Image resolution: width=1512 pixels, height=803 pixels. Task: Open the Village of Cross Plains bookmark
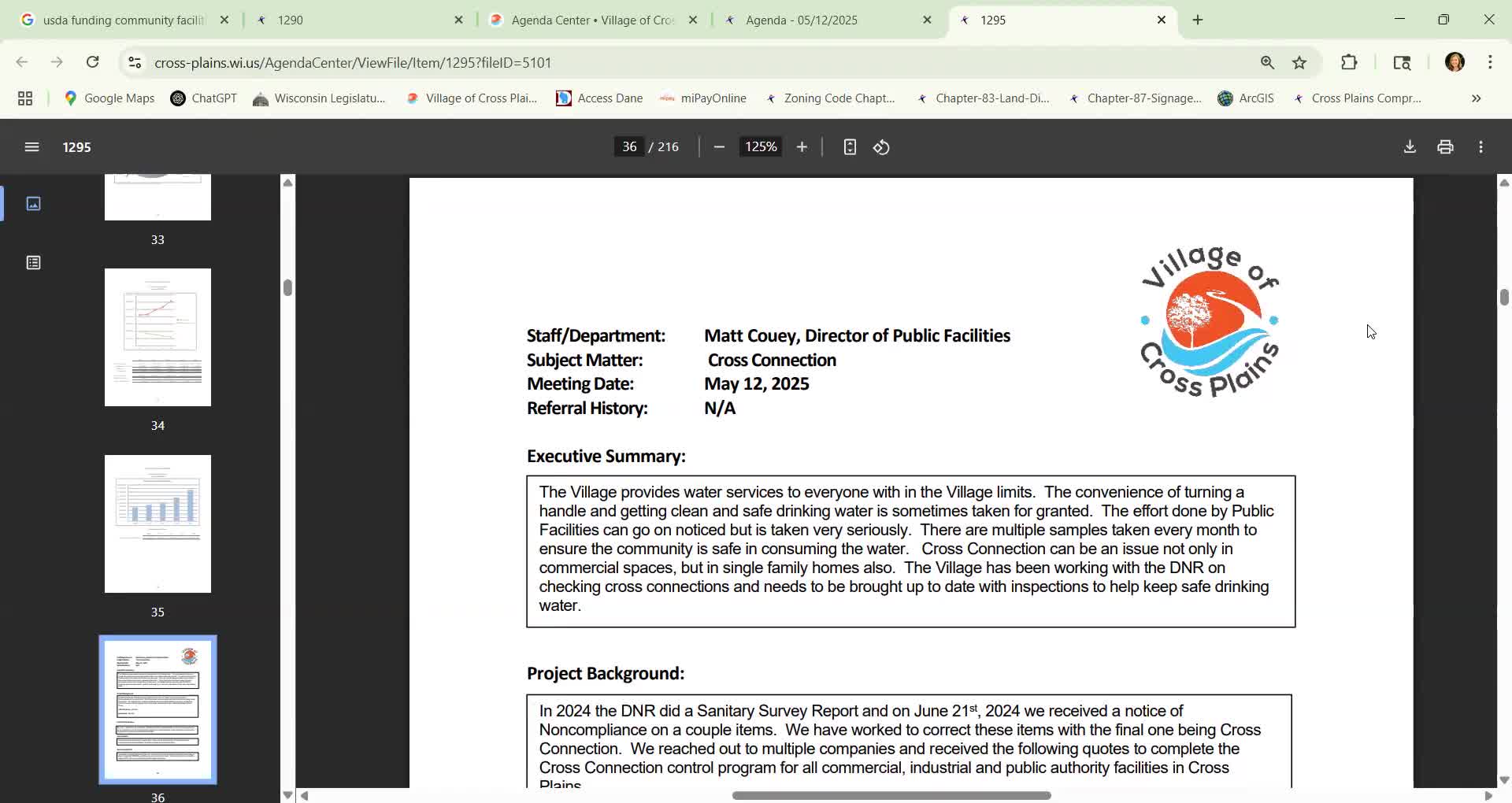[x=471, y=98]
